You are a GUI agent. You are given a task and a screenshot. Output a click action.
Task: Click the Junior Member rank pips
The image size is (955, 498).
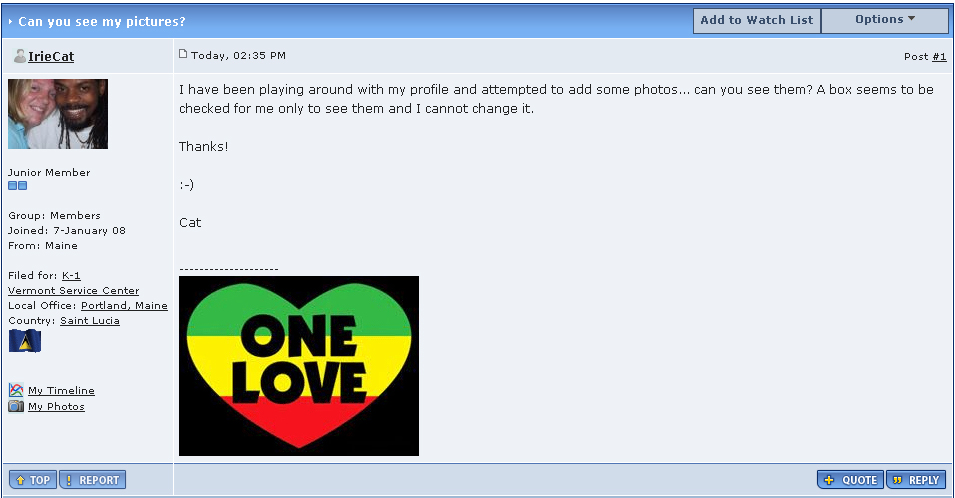point(17,186)
